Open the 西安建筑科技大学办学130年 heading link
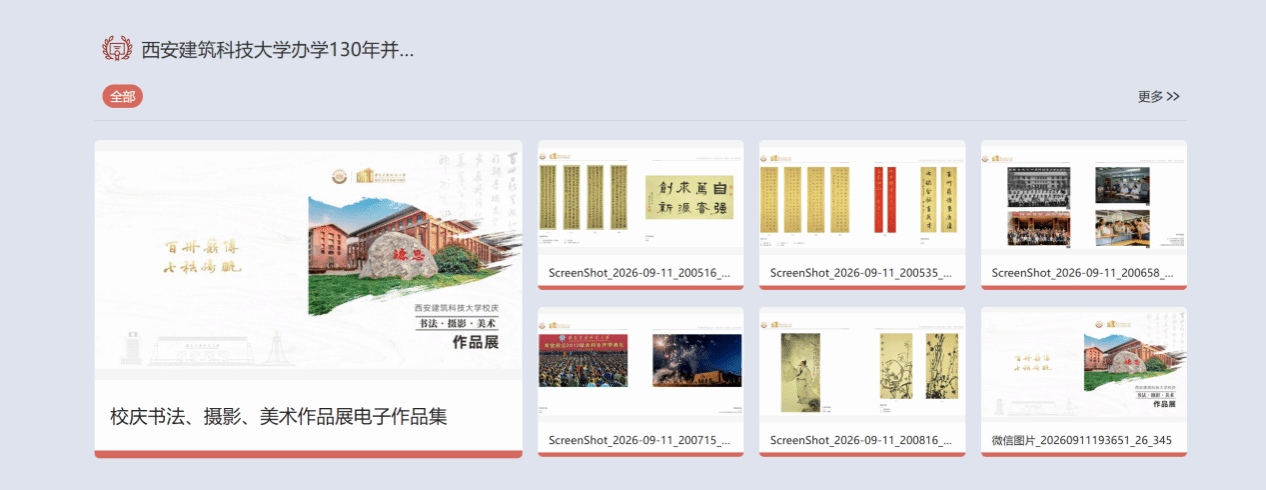 point(277,50)
